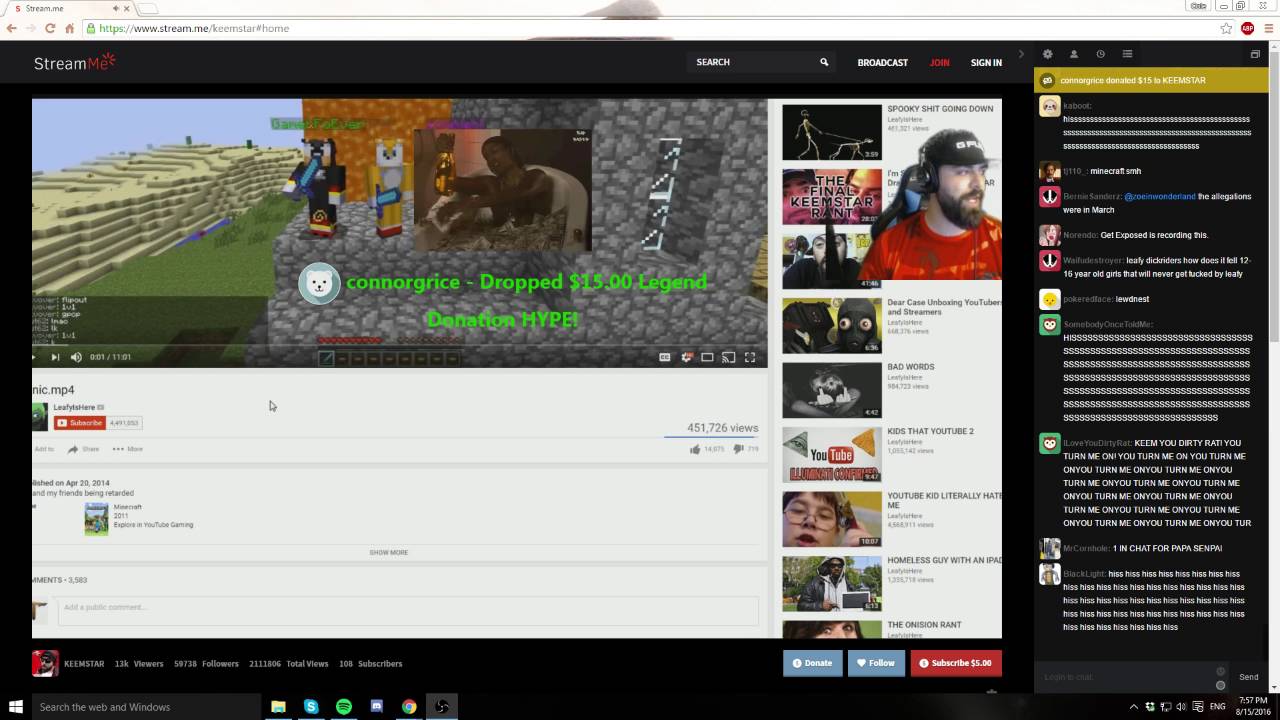This screenshot has width=1280, height=720.
Task: Open HOMELESS GUY WITH AN IPAD video
Action: [832, 584]
